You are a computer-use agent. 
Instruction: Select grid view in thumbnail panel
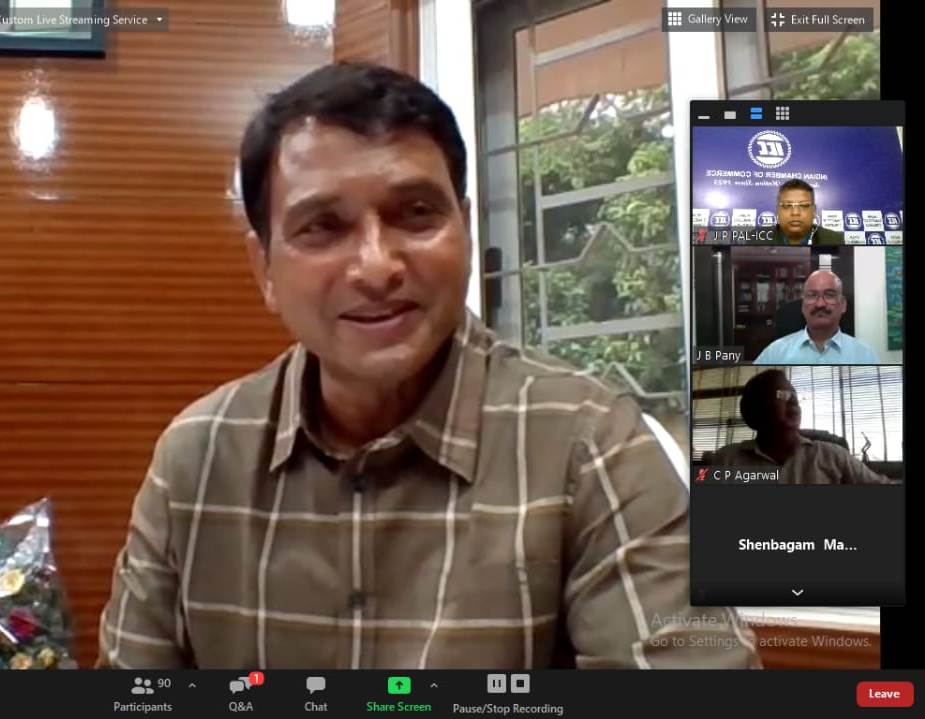pos(782,113)
